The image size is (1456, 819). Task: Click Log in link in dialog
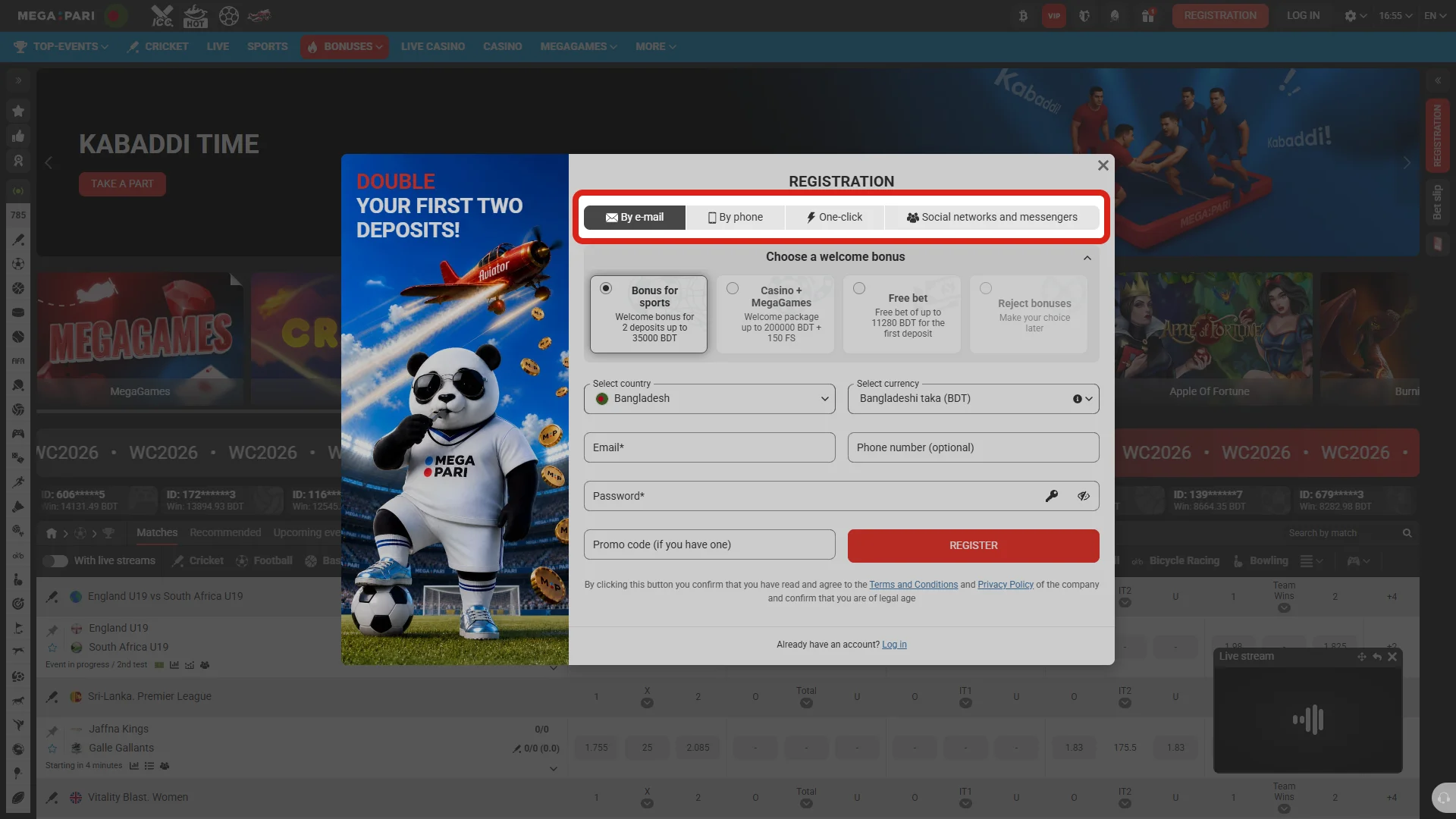pos(894,645)
